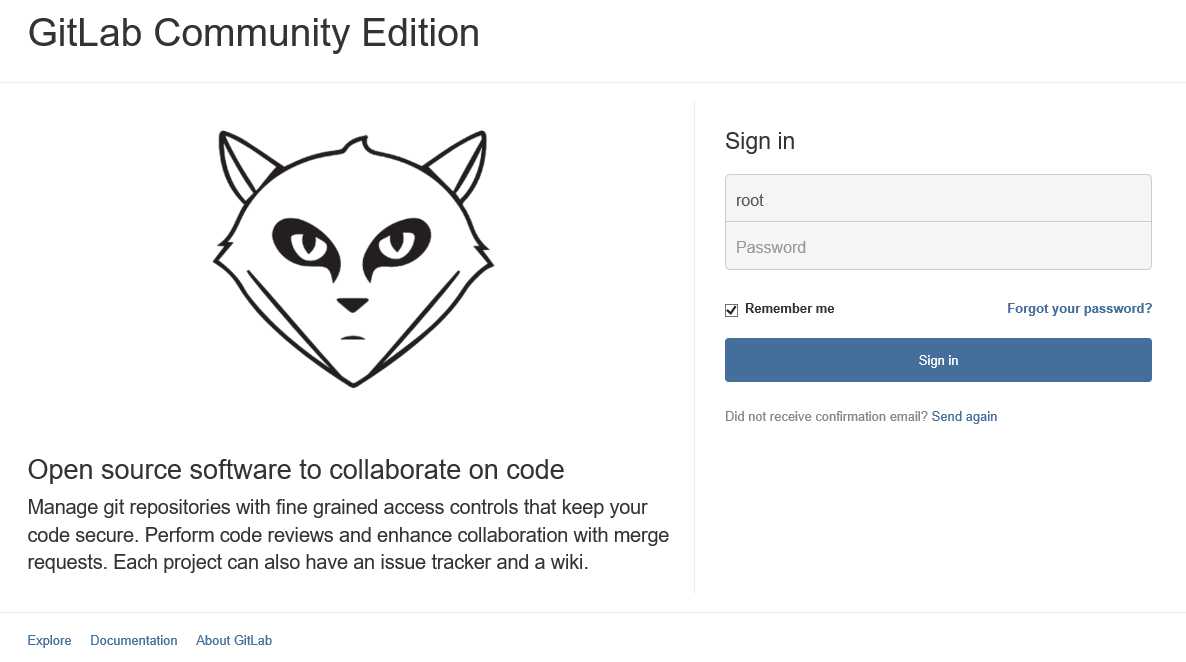Viewport: 1186px width, 662px height.
Task: Click the fox logo's right eye
Action: [396, 247]
